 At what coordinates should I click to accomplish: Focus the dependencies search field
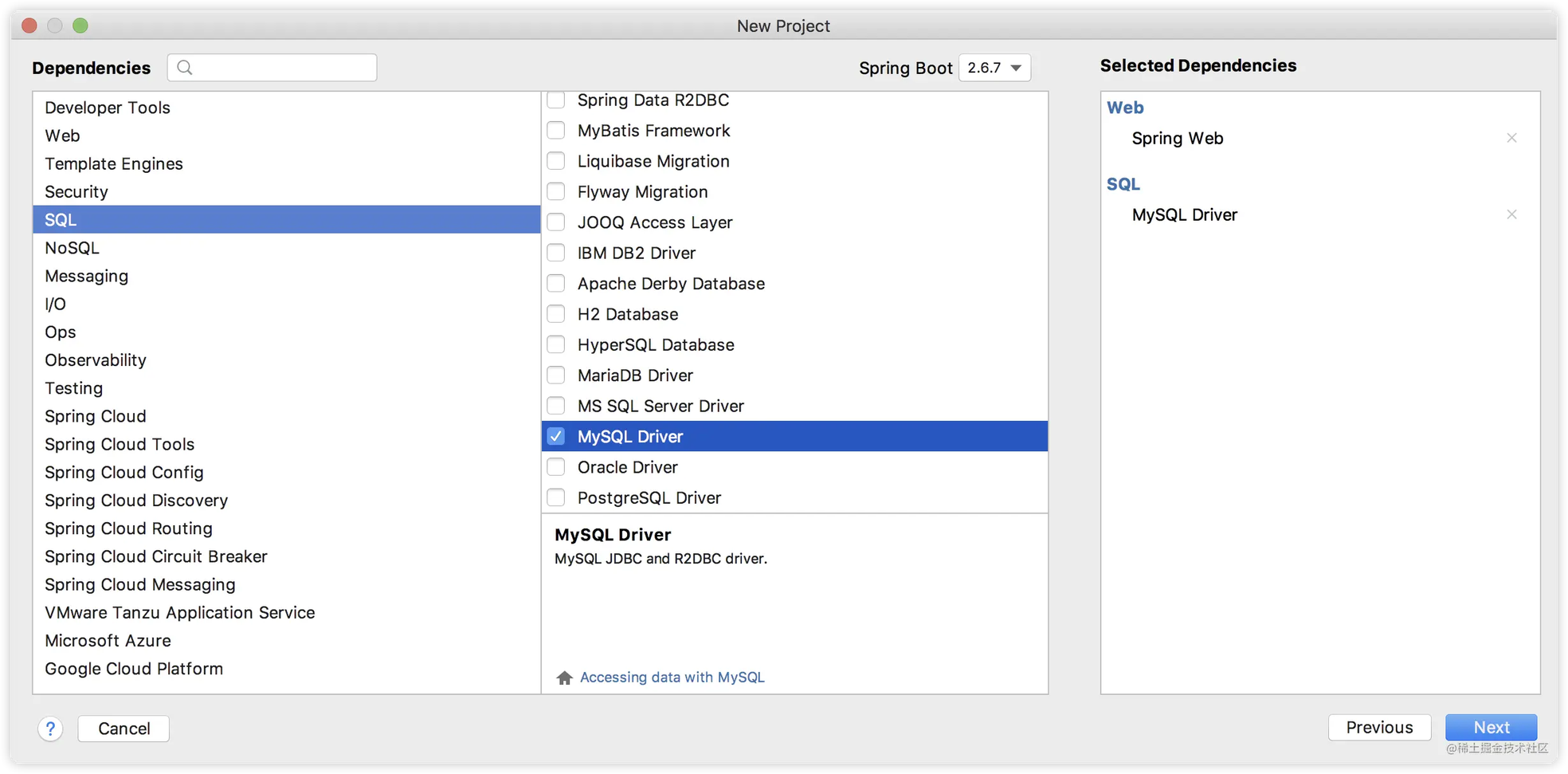click(272, 68)
